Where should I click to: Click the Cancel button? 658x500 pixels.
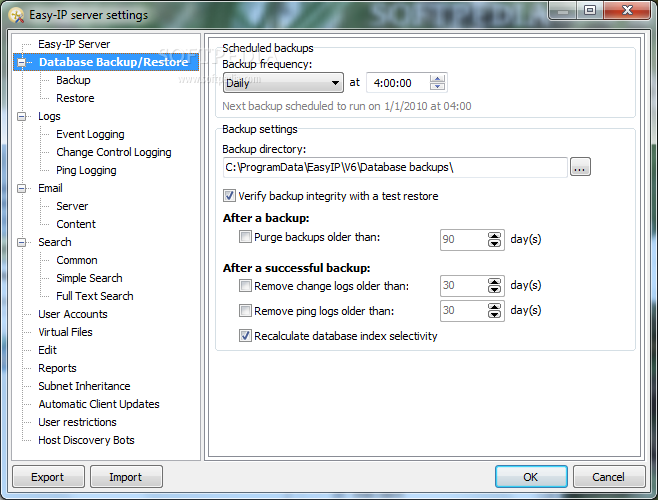(609, 477)
